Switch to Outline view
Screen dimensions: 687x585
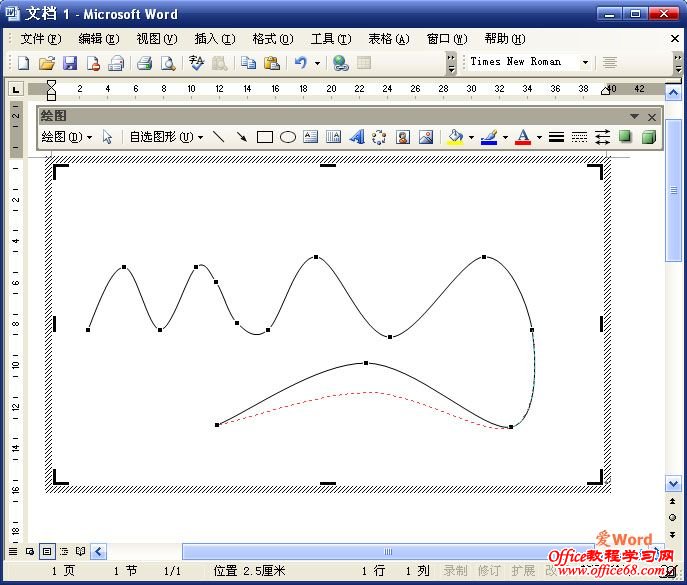point(64,551)
